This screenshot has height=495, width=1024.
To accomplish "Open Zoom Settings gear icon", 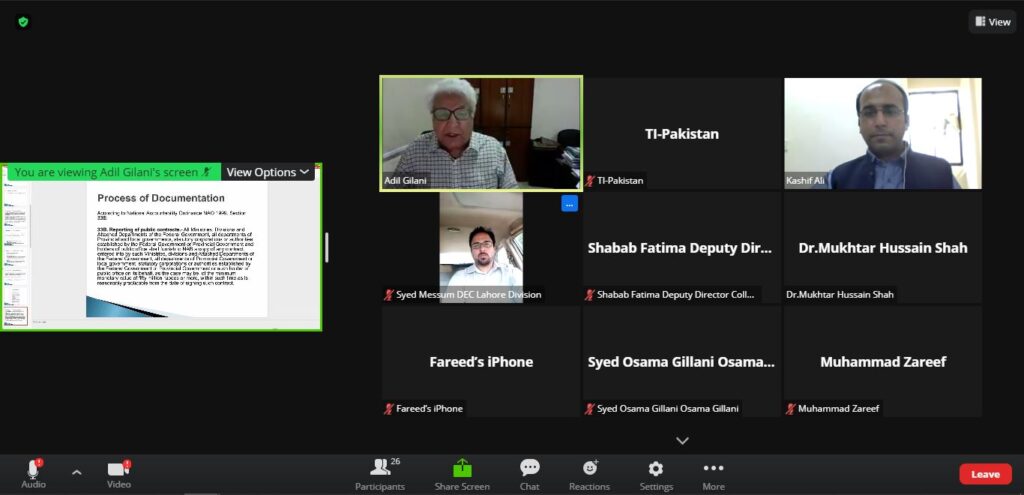I will [656, 468].
